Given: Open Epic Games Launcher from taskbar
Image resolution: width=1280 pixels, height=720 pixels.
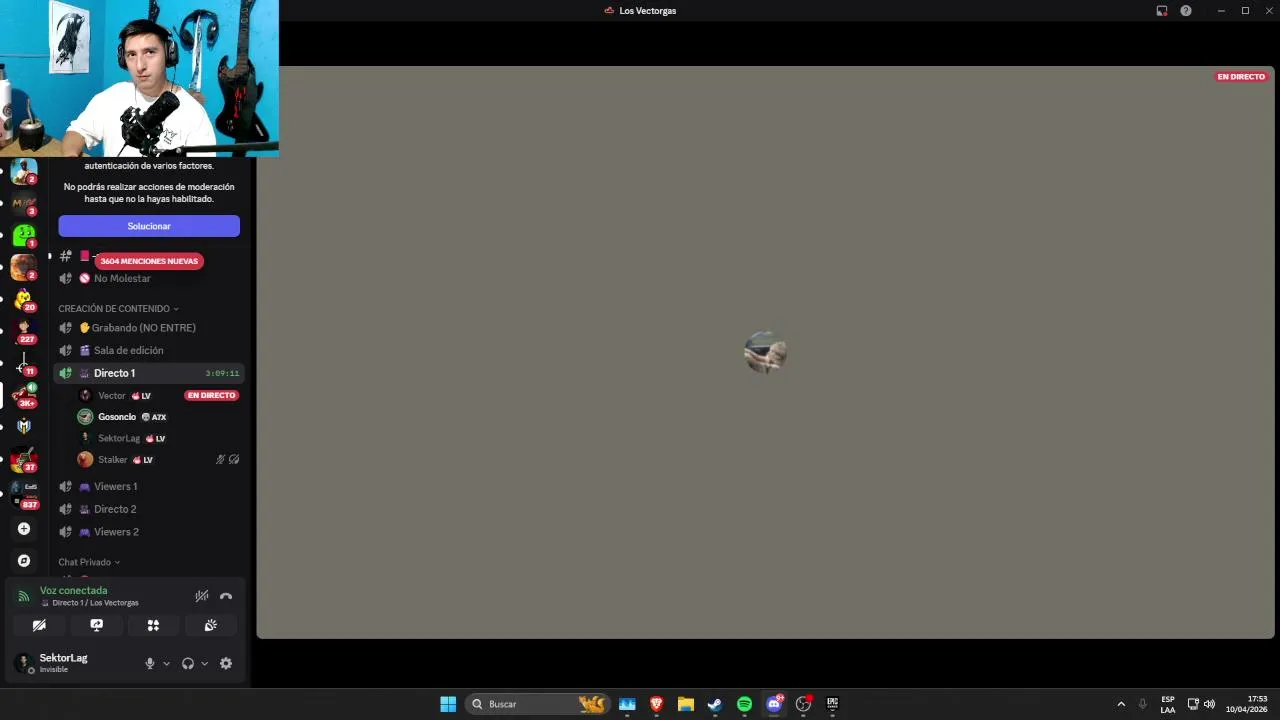Looking at the screenshot, I should click(832, 704).
